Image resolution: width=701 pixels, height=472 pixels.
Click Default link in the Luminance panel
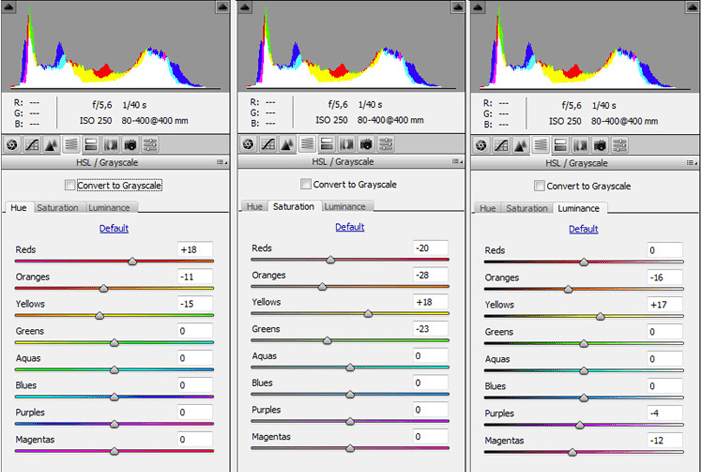[583, 229]
